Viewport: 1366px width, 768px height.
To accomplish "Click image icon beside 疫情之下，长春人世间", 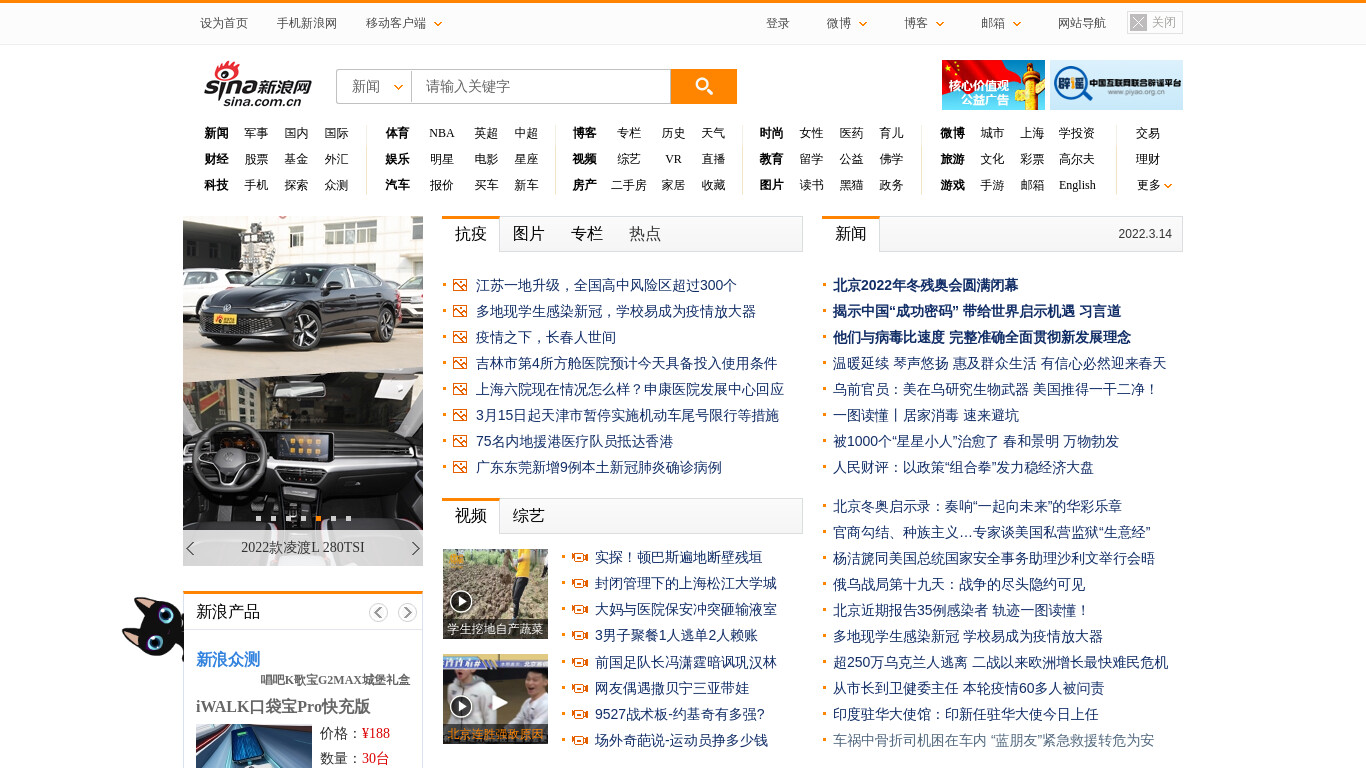I will [x=460, y=337].
